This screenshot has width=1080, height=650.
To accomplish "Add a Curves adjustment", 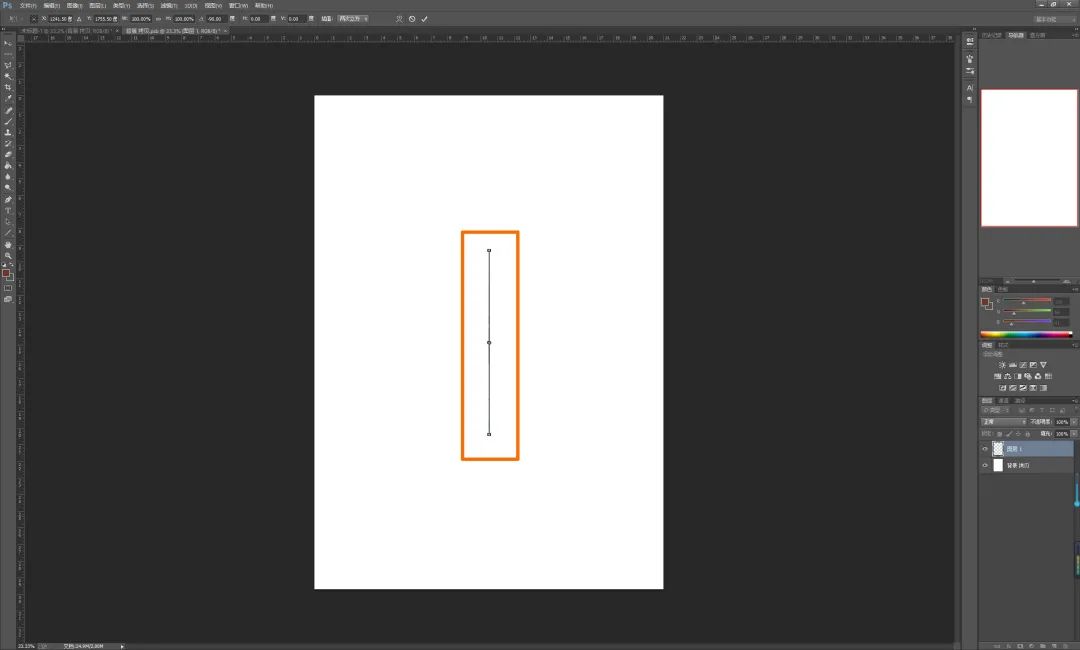I will 1023,365.
